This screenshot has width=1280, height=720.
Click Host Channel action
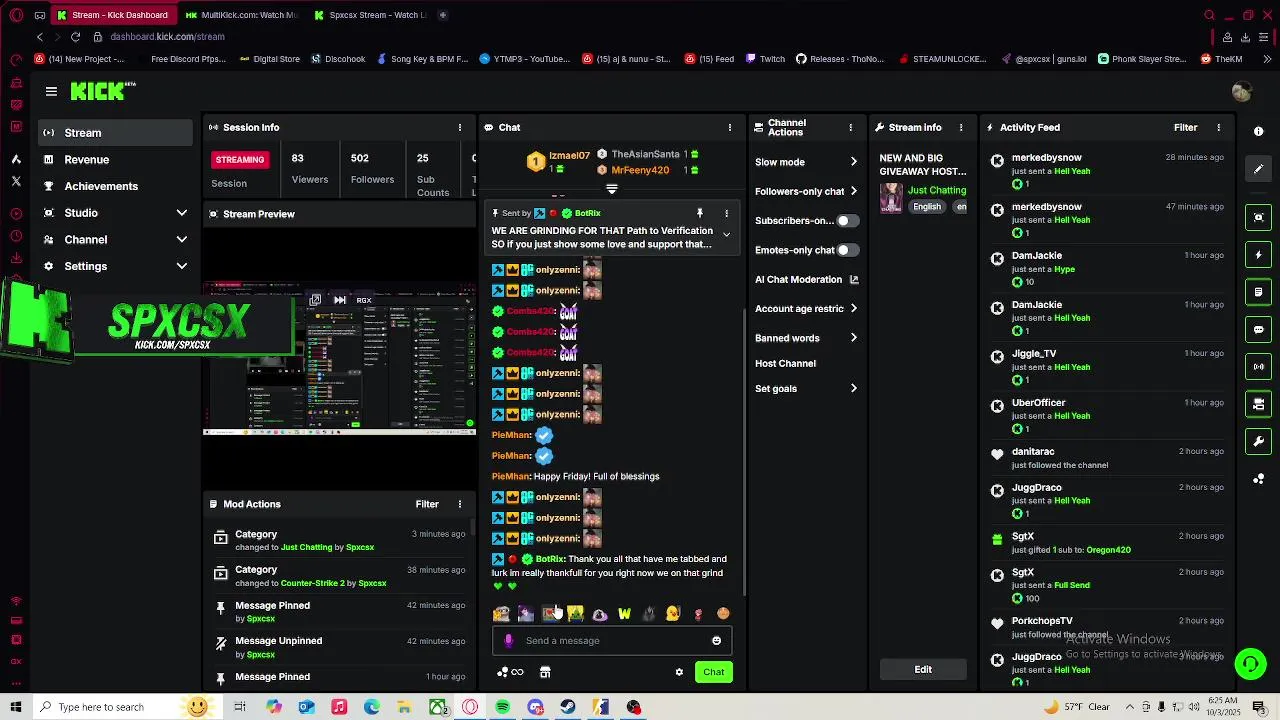[785, 364]
